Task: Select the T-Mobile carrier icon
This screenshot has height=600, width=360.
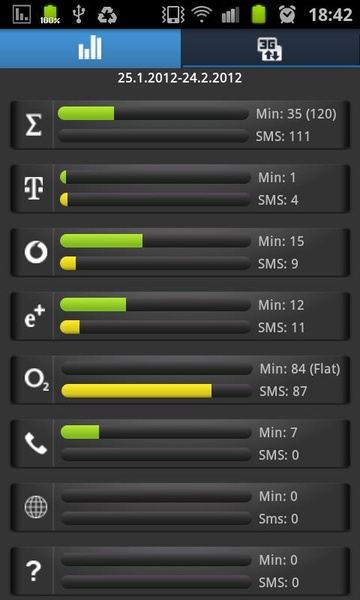Action: [34, 189]
